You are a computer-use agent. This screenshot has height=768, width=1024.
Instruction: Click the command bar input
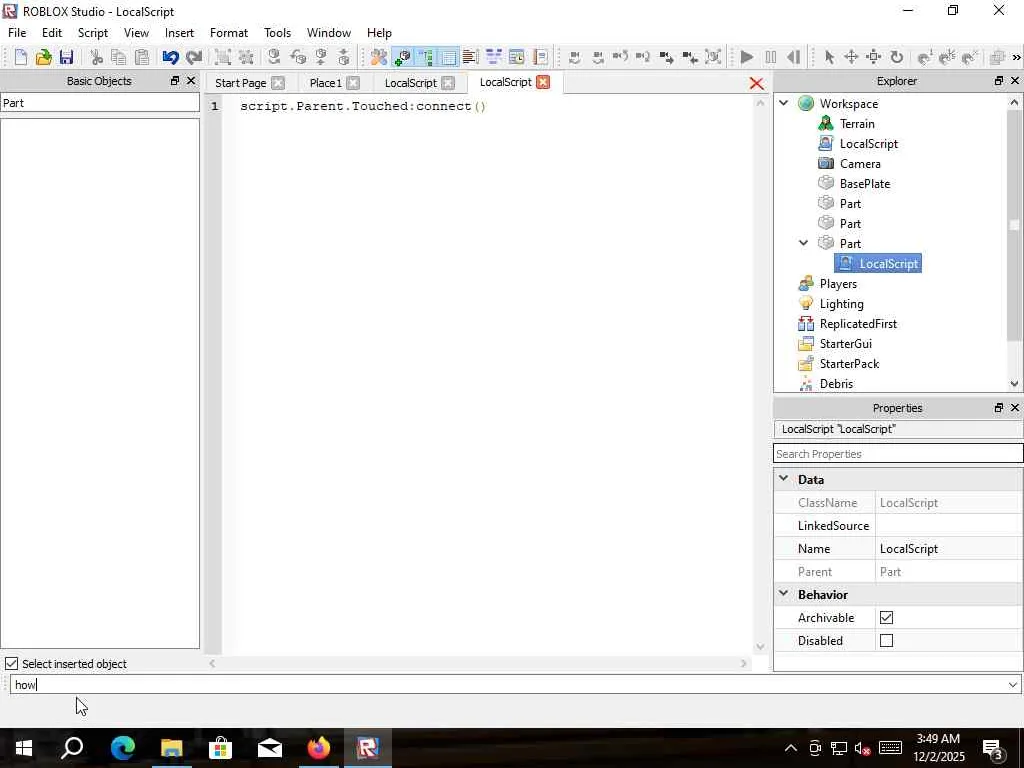click(x=508, y=684)
